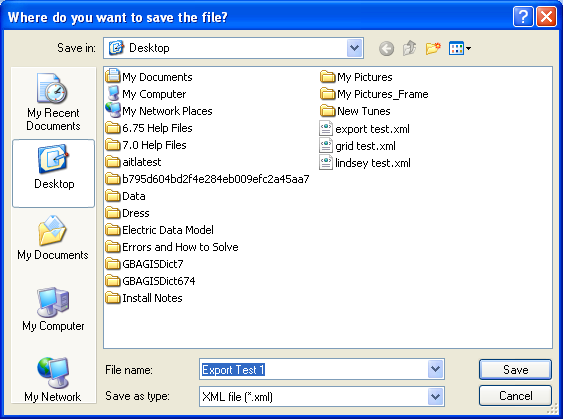Image resolution: width=563 pixels, height=419 pixels.
Task: Select the Desktop icon in places bar
Action: [53, 173]
